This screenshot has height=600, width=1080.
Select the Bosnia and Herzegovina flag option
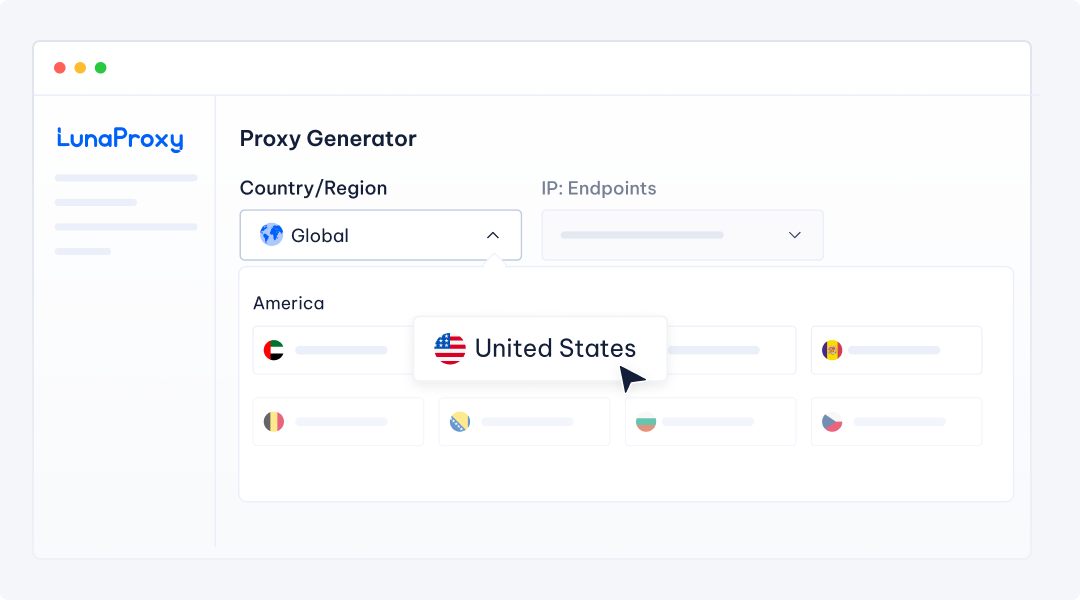click(460, 422)
